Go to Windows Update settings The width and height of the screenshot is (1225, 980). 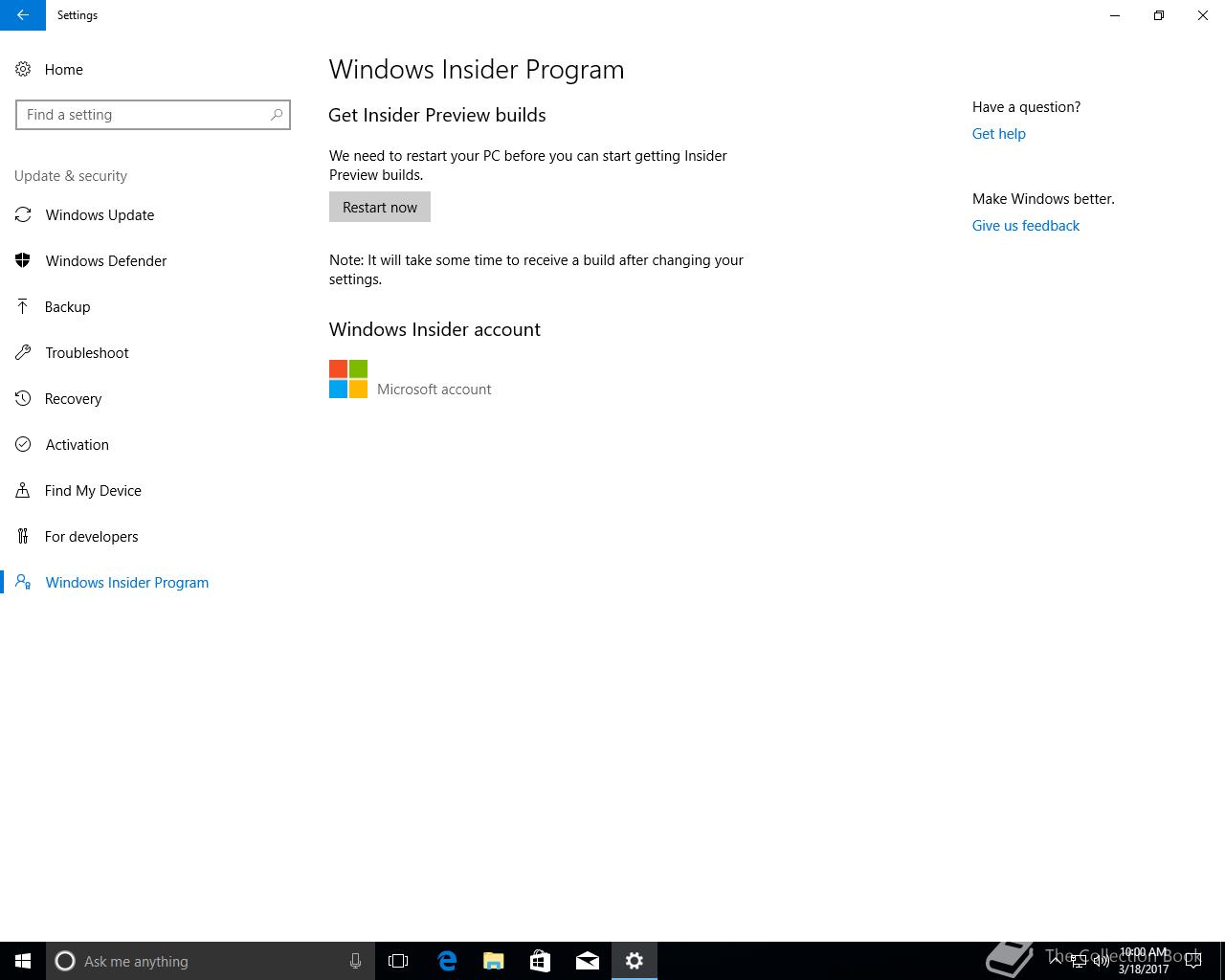pyautogui.click(x=100, y=214)
